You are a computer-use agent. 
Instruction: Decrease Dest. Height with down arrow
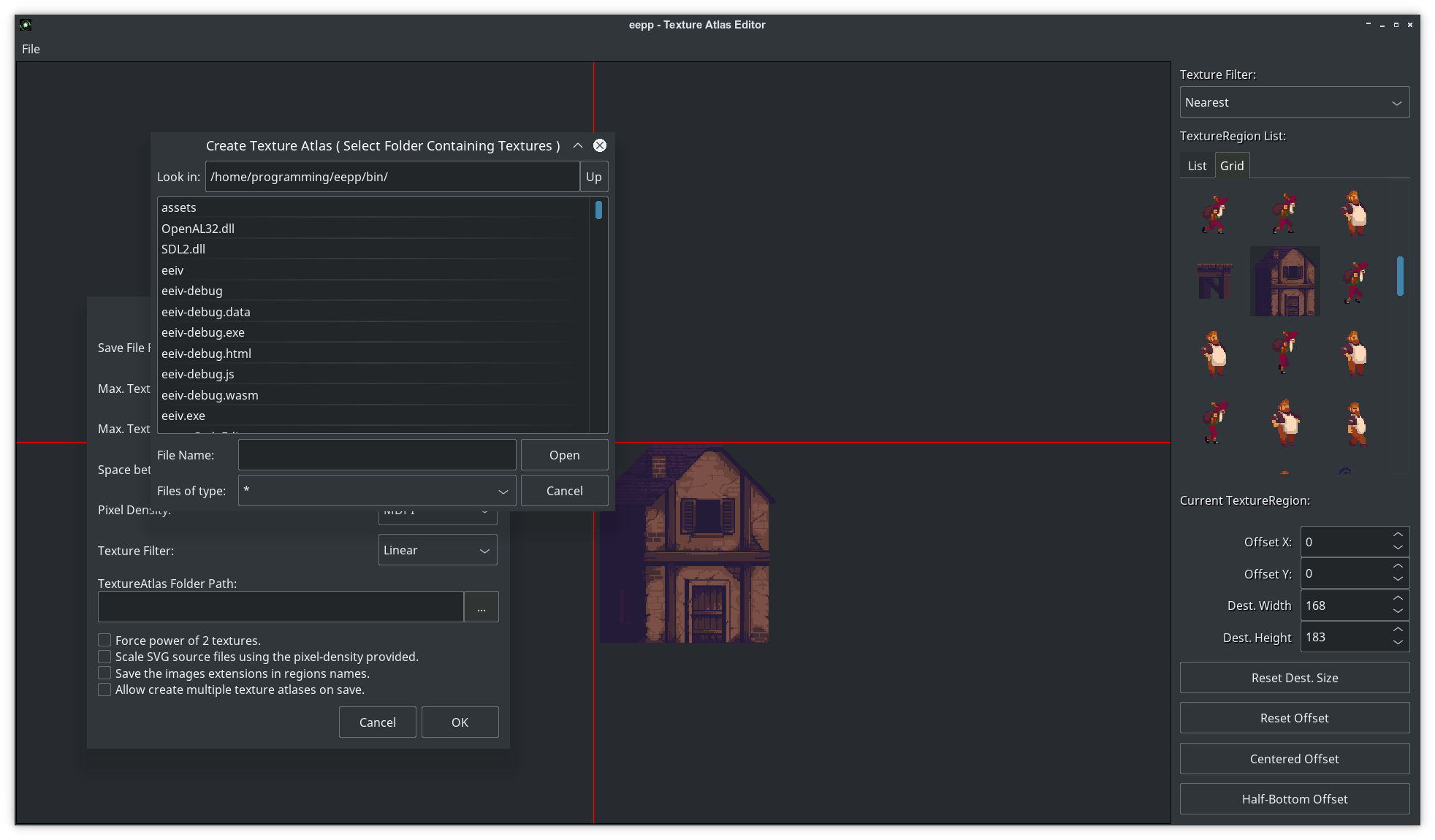[1398, 643]
